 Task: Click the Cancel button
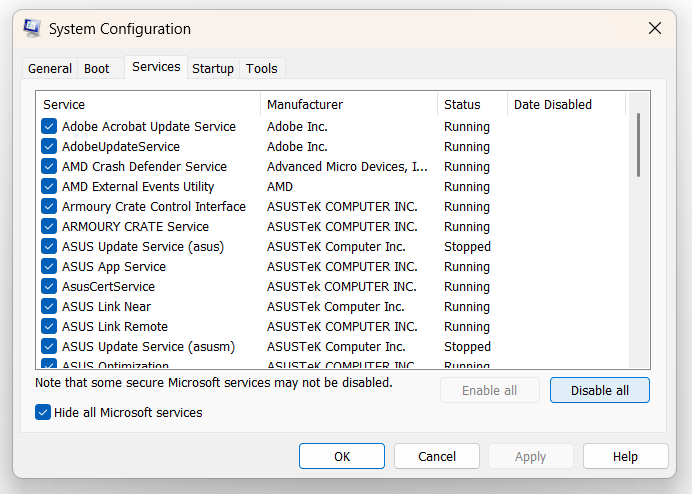436,456
